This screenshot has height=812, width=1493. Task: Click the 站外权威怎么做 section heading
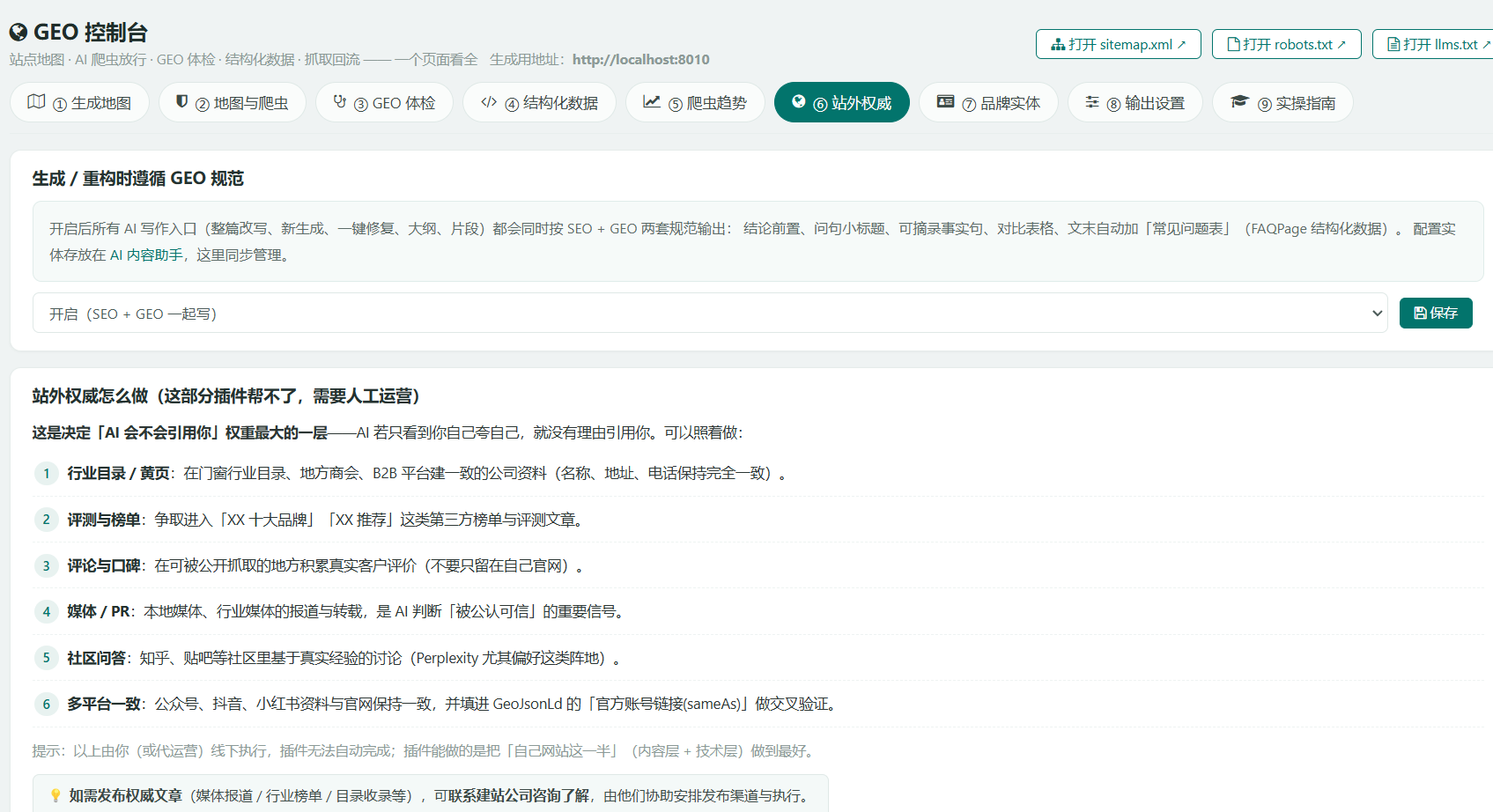tap(226, 396)
